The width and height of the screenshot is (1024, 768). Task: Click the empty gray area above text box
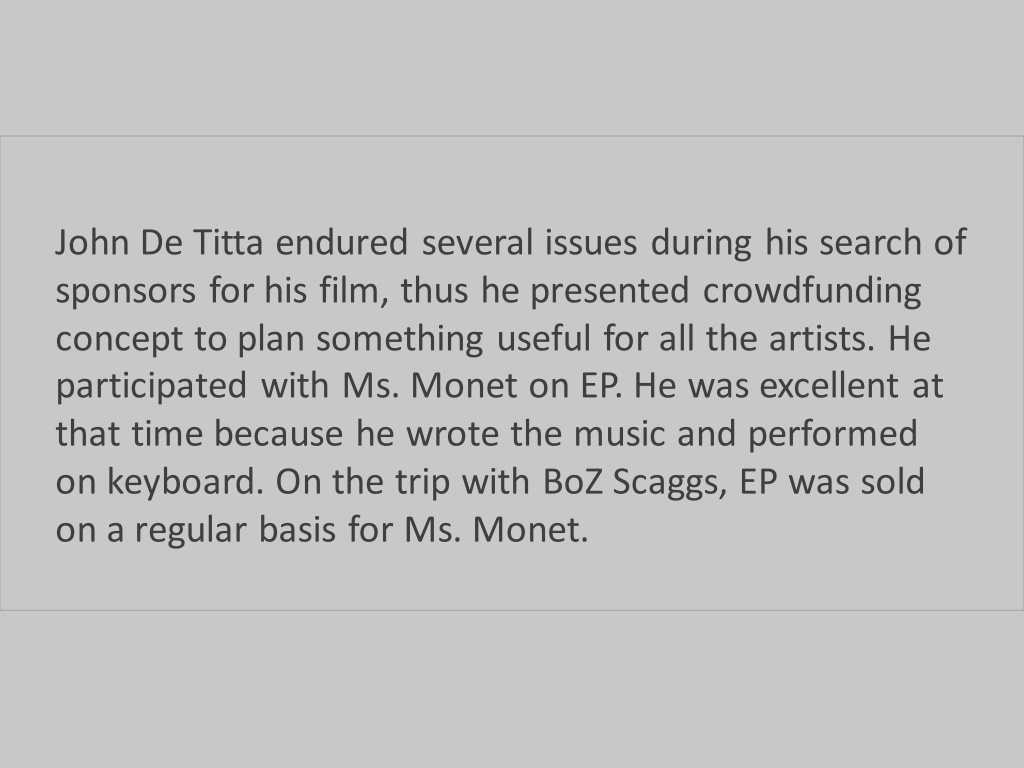pos(512,68)
